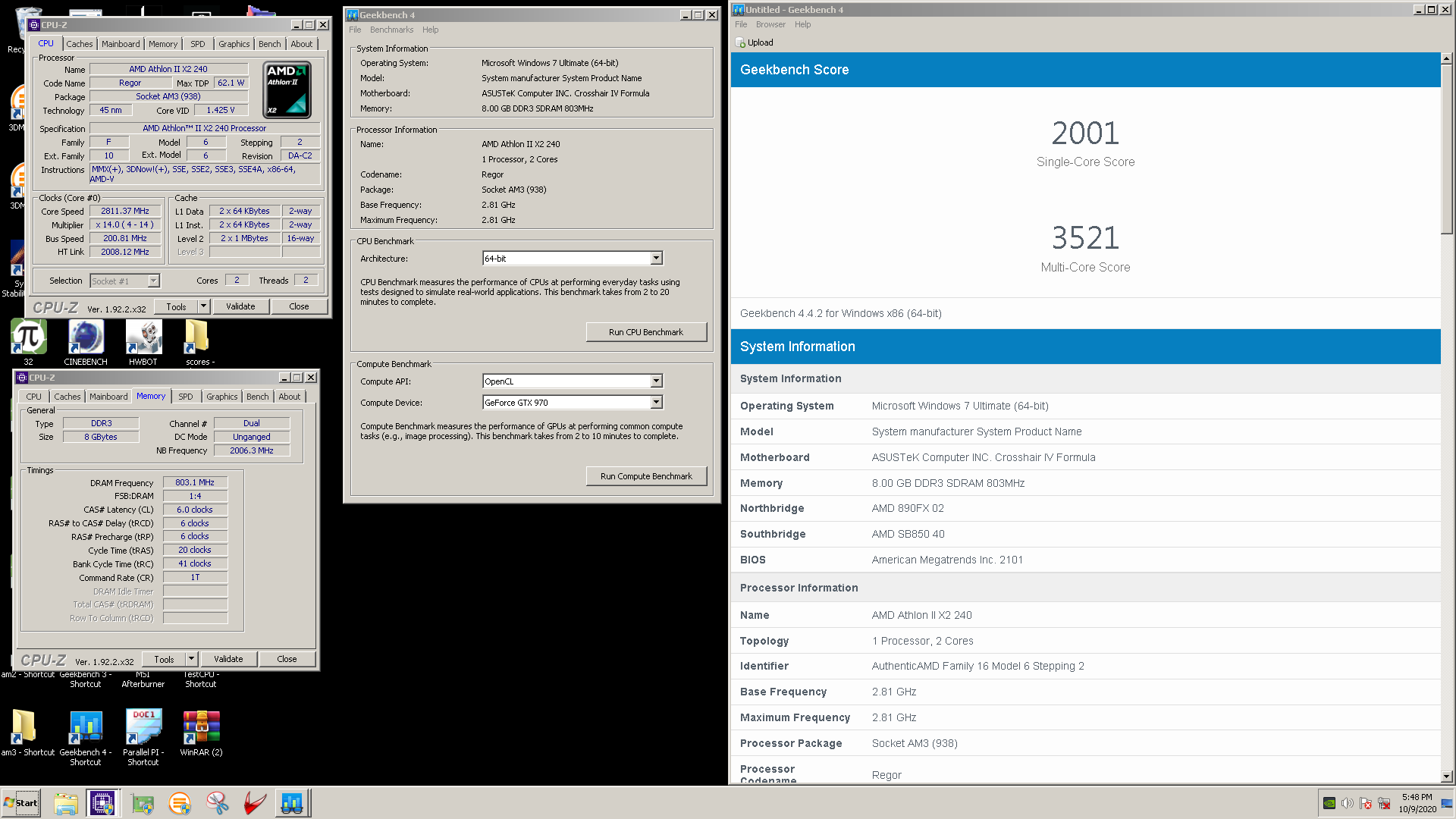Switch to the SPD tab in bottom CPU-Z window
The image size is (1456, 819).
click(x=186, y=397)
